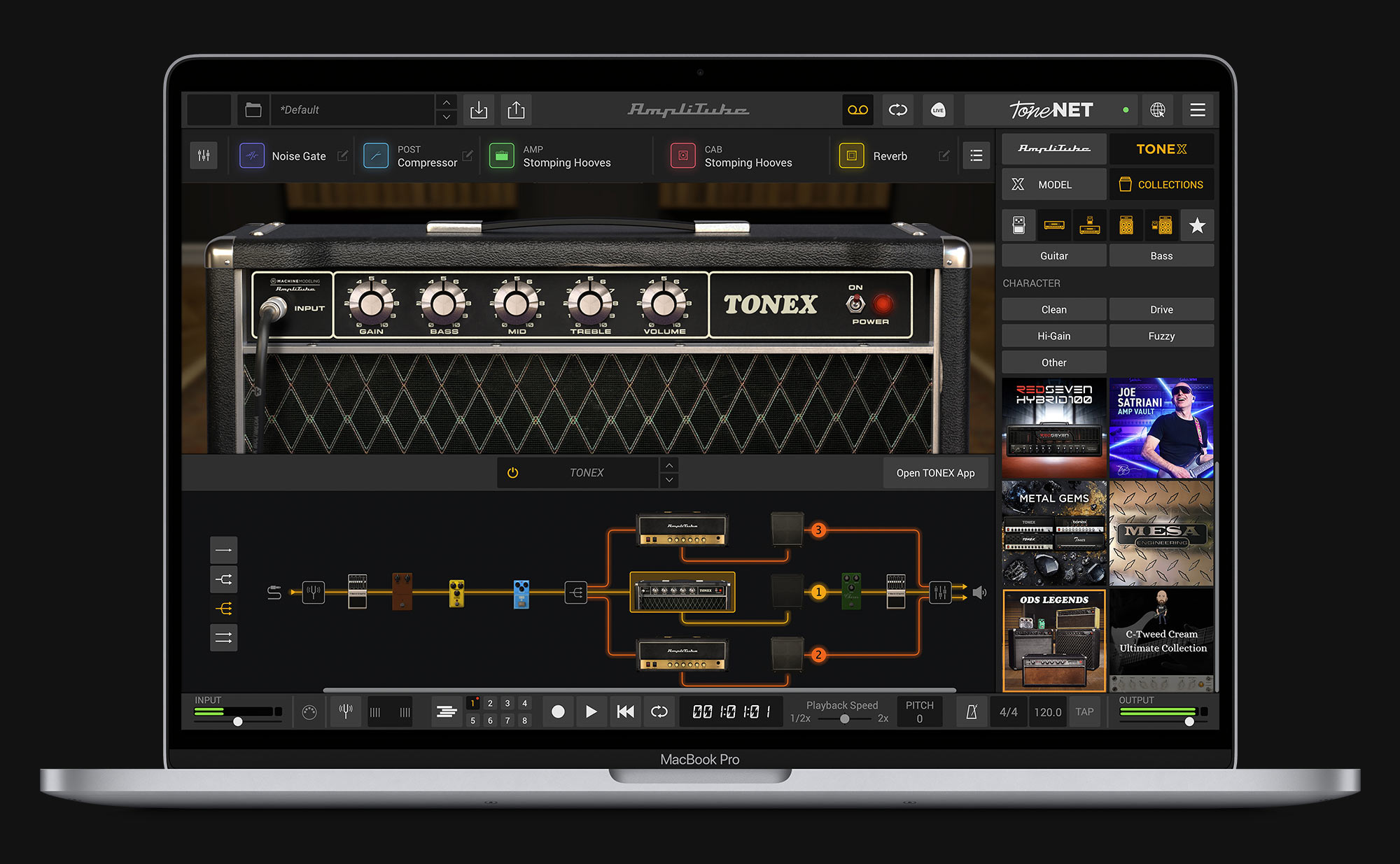The height and width of the screenshot is (864, 1400).
Task: Click the MIDI connector icon in the bottom bar
Action: click(310, 711)
